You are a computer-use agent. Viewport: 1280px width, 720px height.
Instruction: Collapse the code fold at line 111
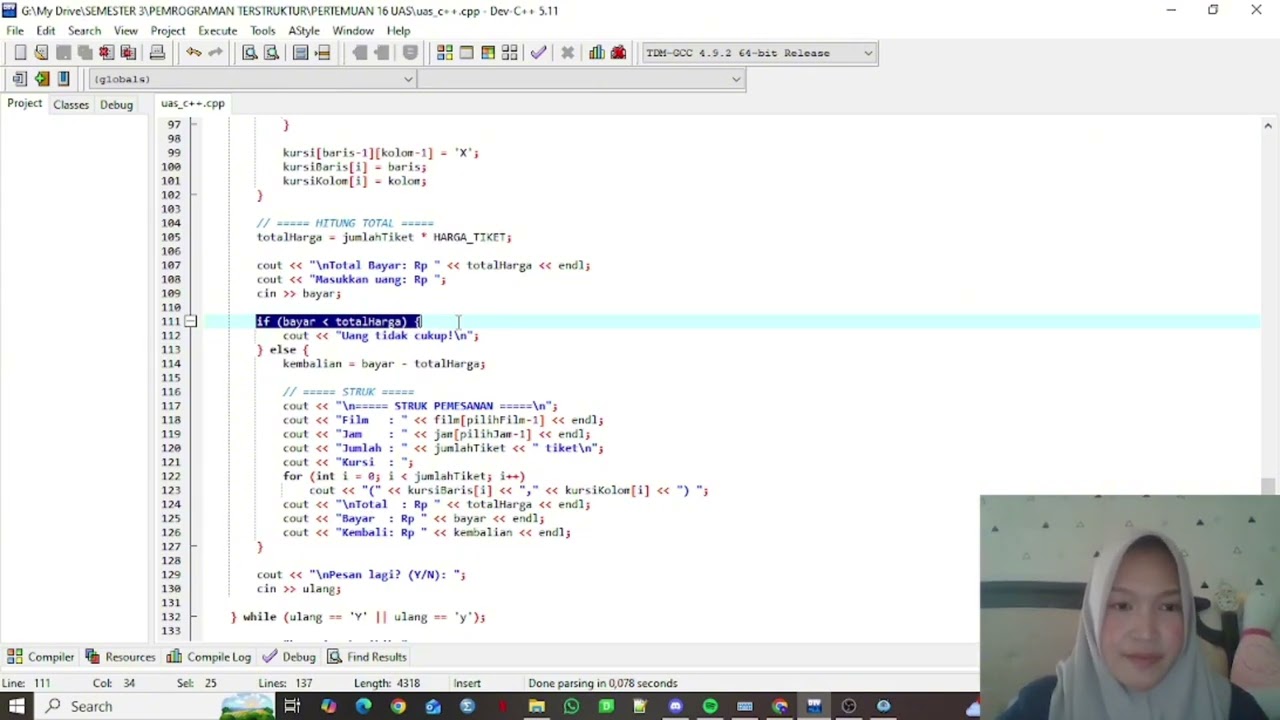pos(190,322)
